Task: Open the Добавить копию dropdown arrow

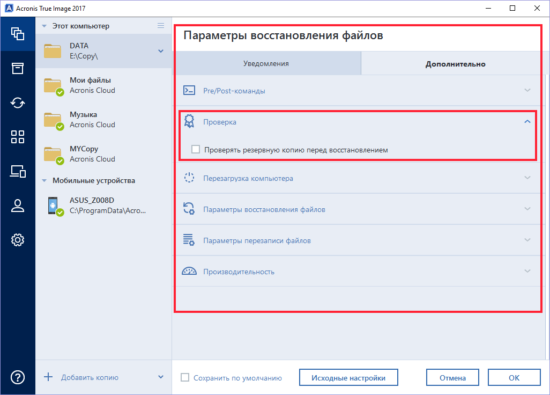Action: pyautogui.click(x=161, y=377)
